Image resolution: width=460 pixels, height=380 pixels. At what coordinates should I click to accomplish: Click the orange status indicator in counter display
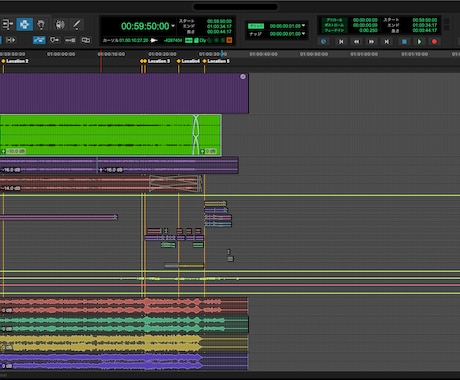[229, 40]
